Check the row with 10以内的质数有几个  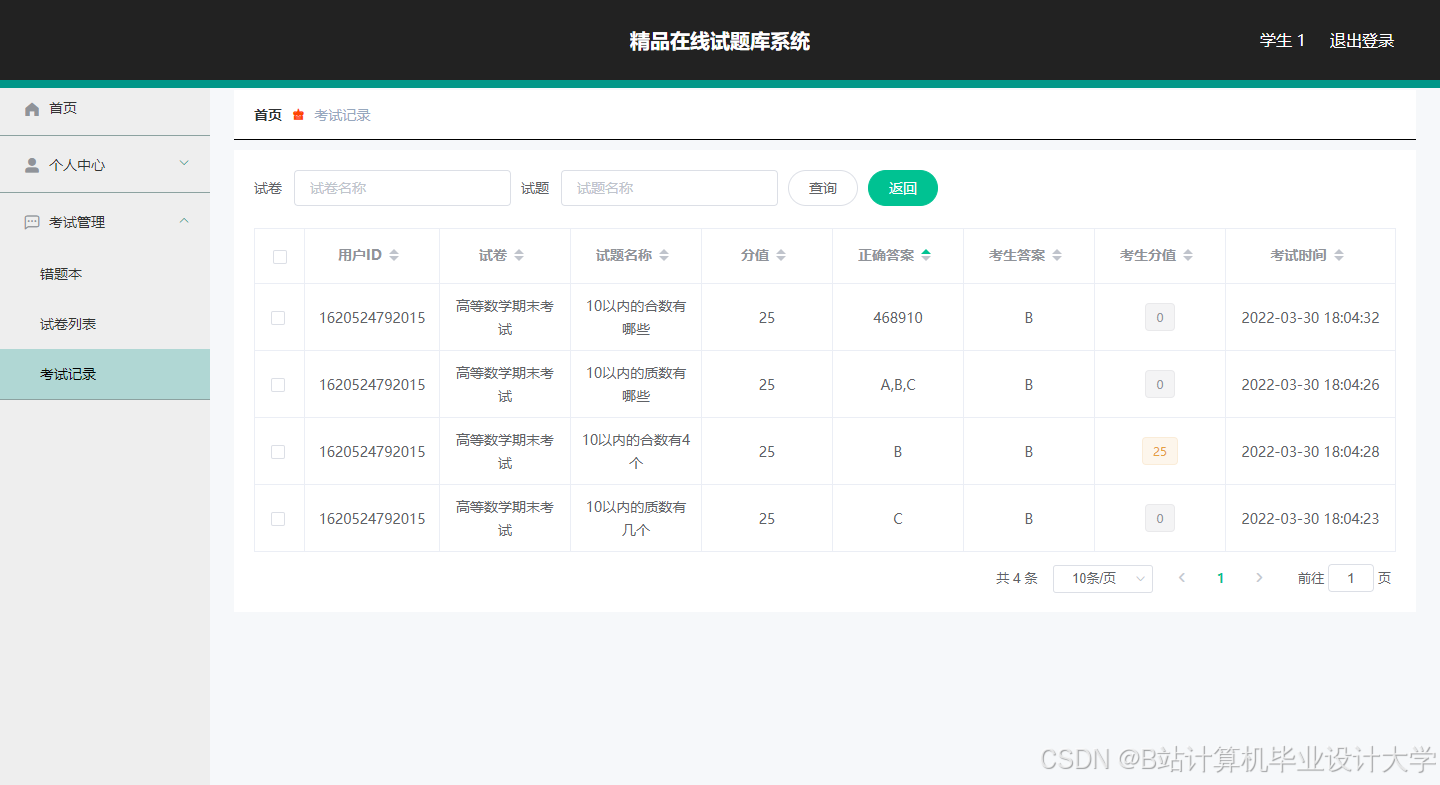[x=278, y=519]
